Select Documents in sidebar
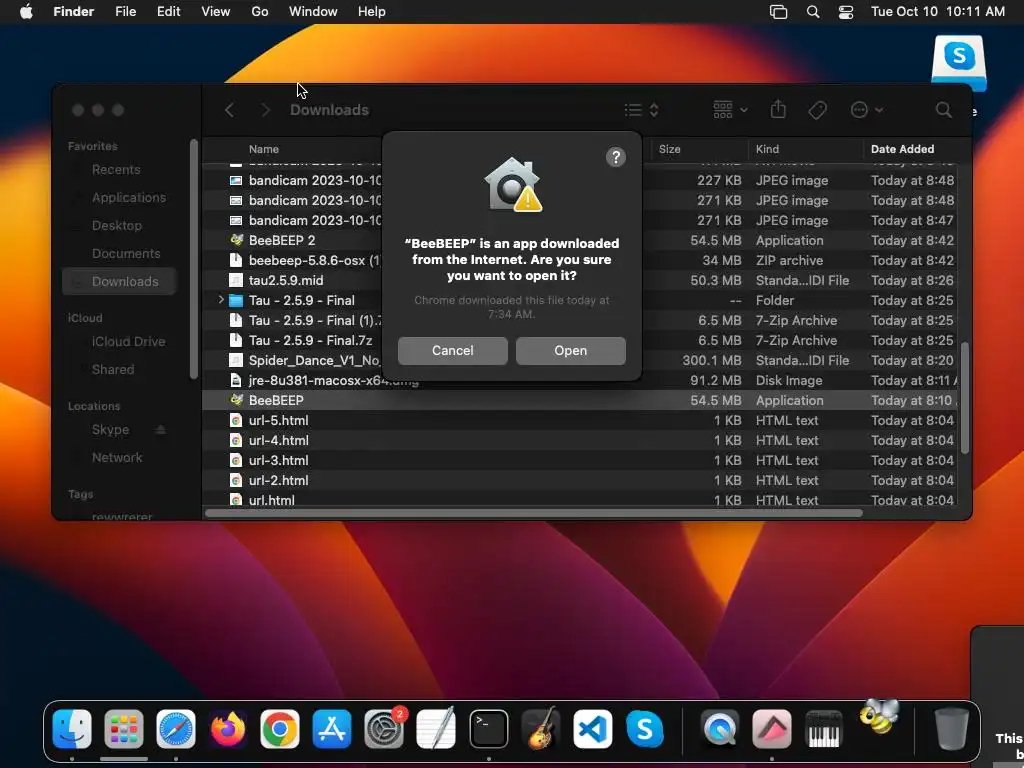Screen dimensions: 1024x768 [x=119, y=254]
